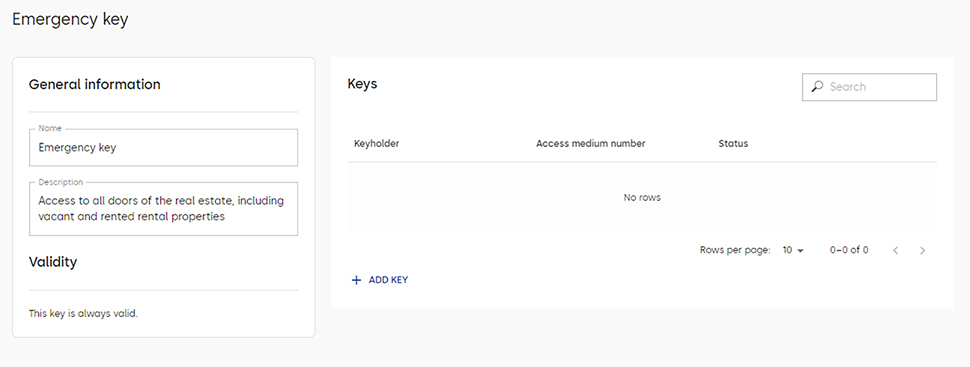The width and height of the screenshot is (970, 367).
Task: Open the Rows per page dropdown
Action: 792,250
